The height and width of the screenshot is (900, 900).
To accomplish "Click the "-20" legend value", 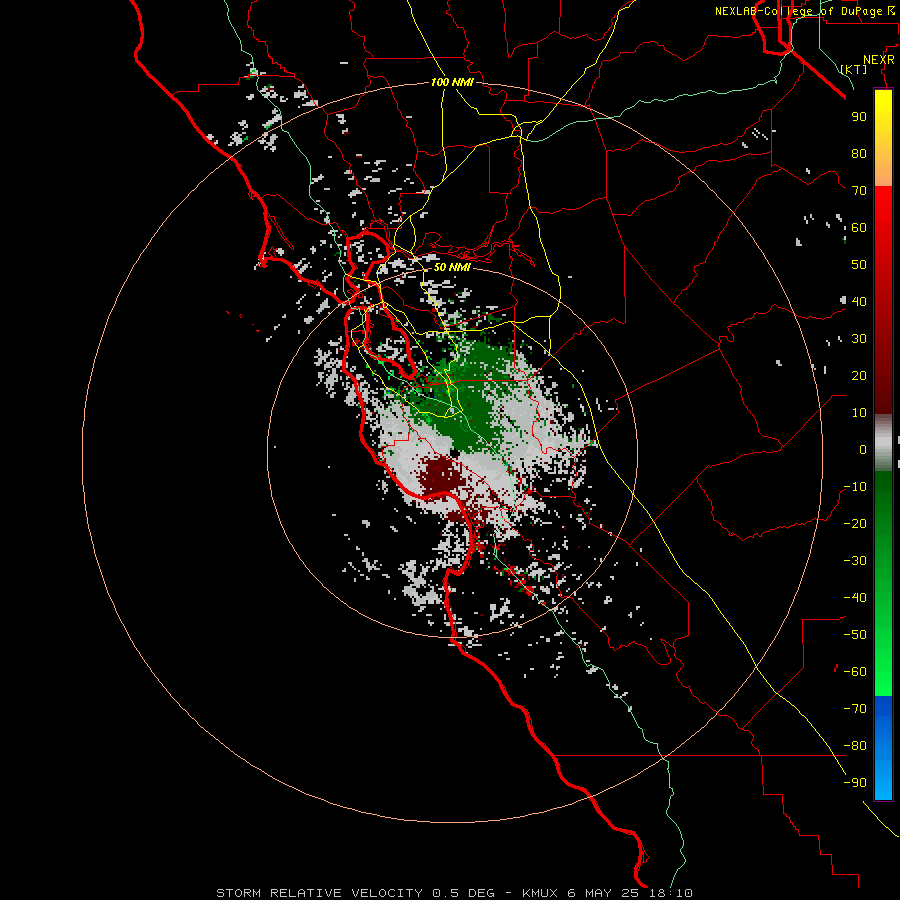I will click(855, 523).
